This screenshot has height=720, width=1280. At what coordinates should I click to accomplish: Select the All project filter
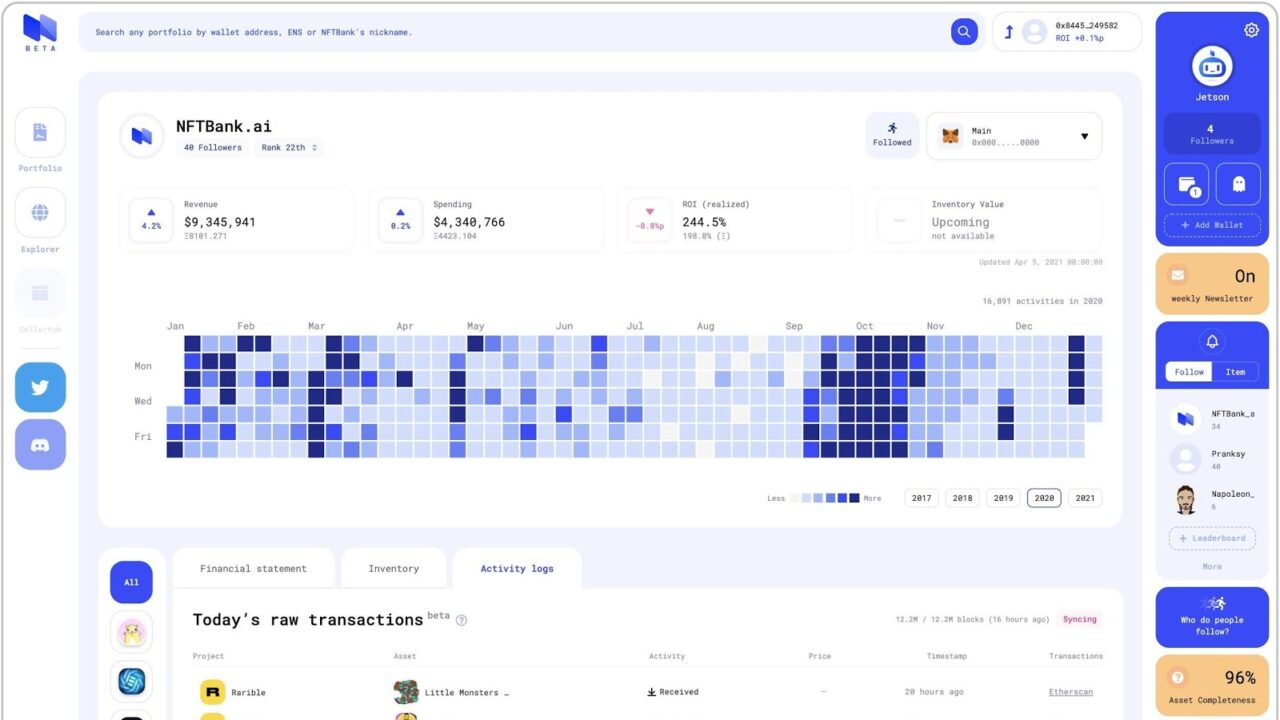(131, 582)
